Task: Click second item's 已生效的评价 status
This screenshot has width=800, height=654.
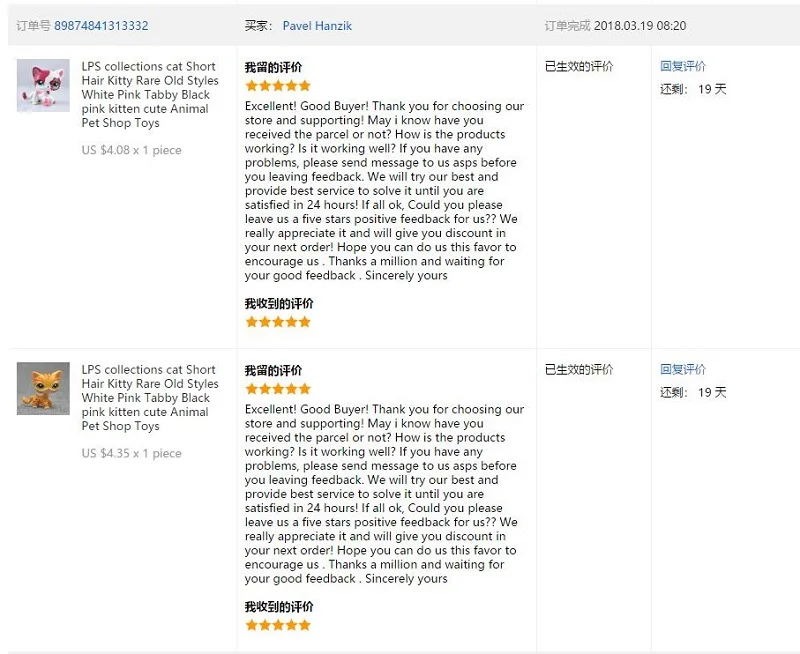Action: tap(579, 369)
